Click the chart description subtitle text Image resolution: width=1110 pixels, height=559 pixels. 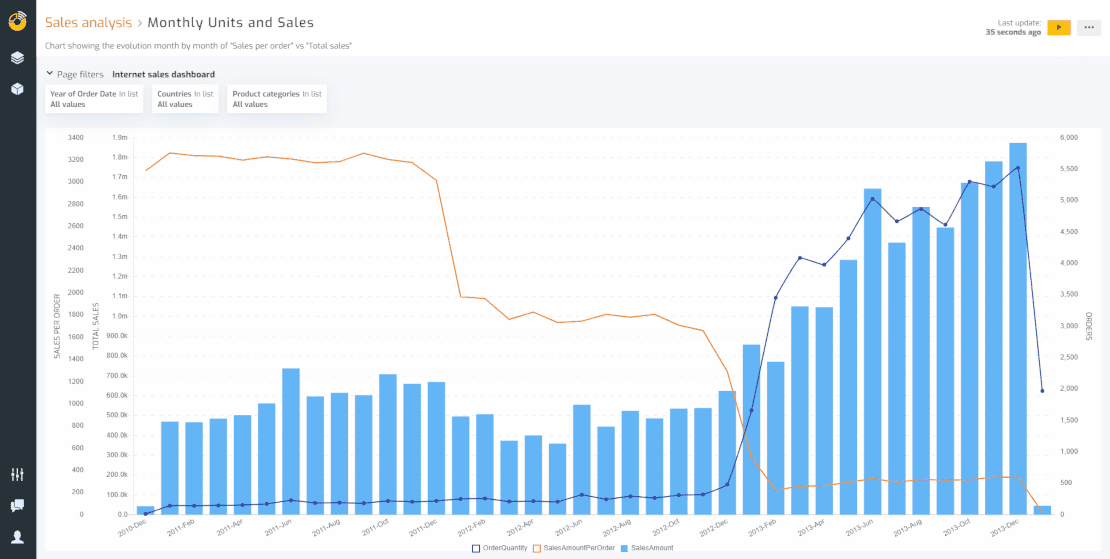(x=199, y=45)
